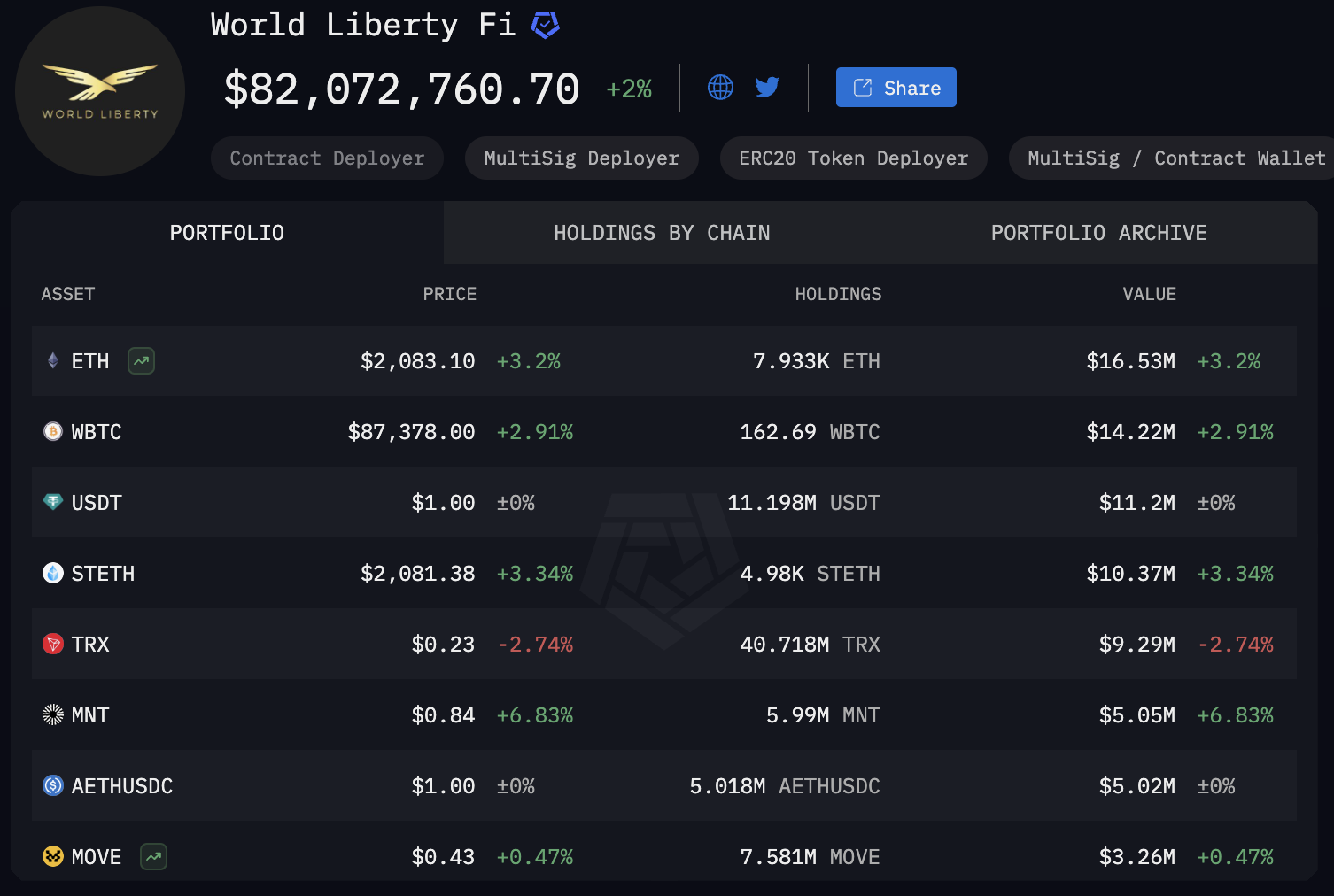Click the AETHUSDC token icon
Viewport: 1334px width, 896px height.
53,786
